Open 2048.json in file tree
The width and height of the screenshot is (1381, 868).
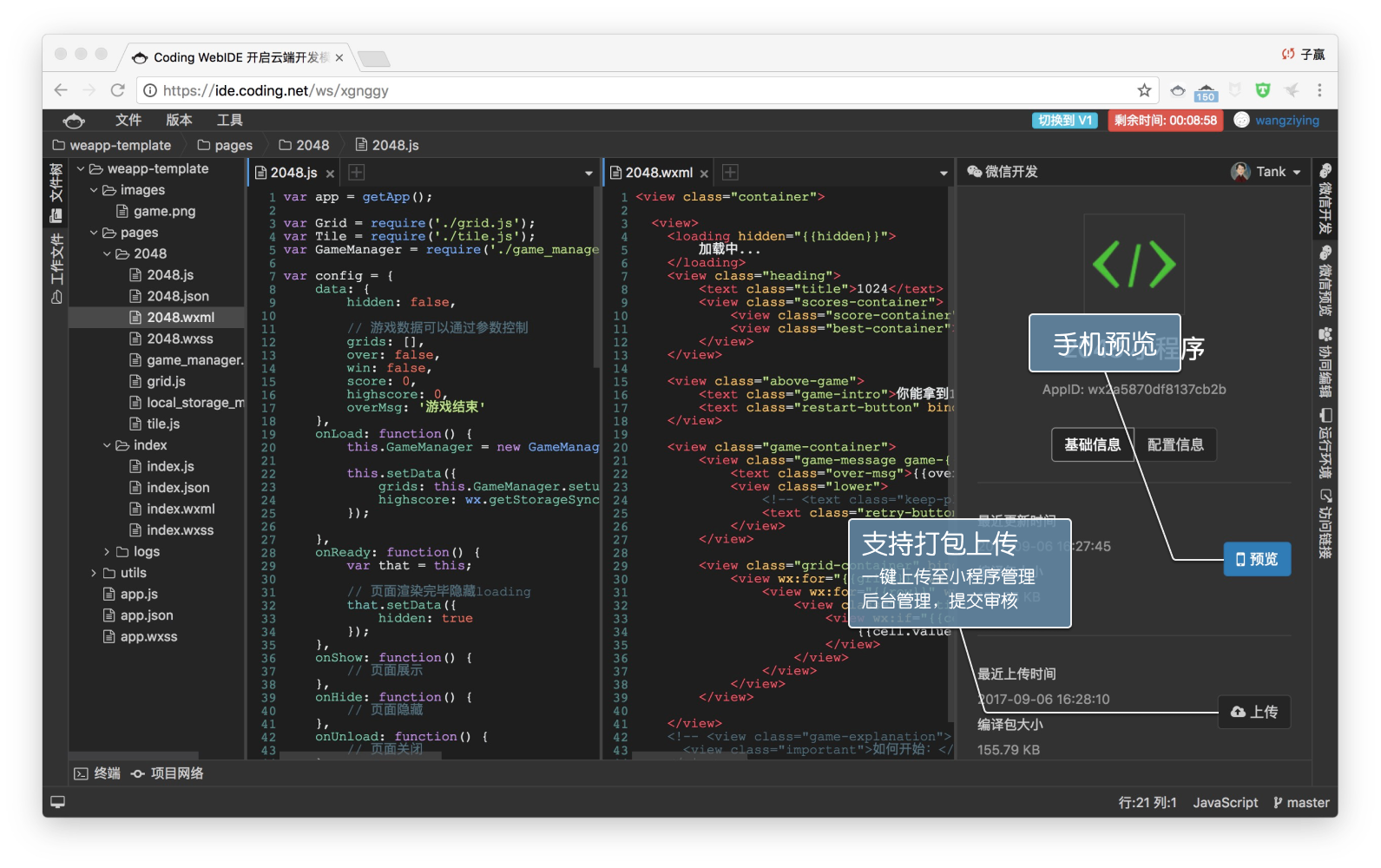pyautogui.click(x=169, y=296)
